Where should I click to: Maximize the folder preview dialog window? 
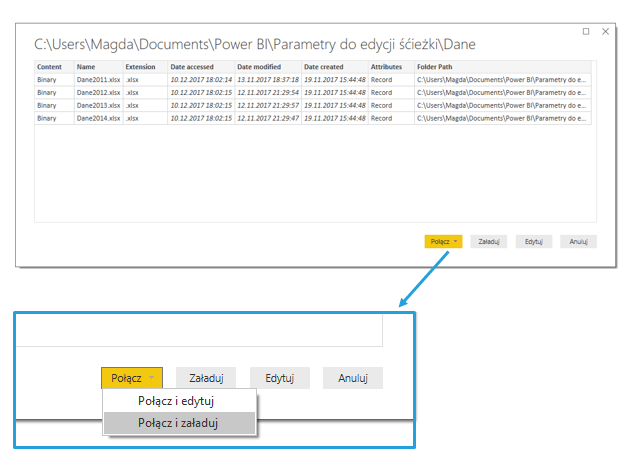coord(586,31)
